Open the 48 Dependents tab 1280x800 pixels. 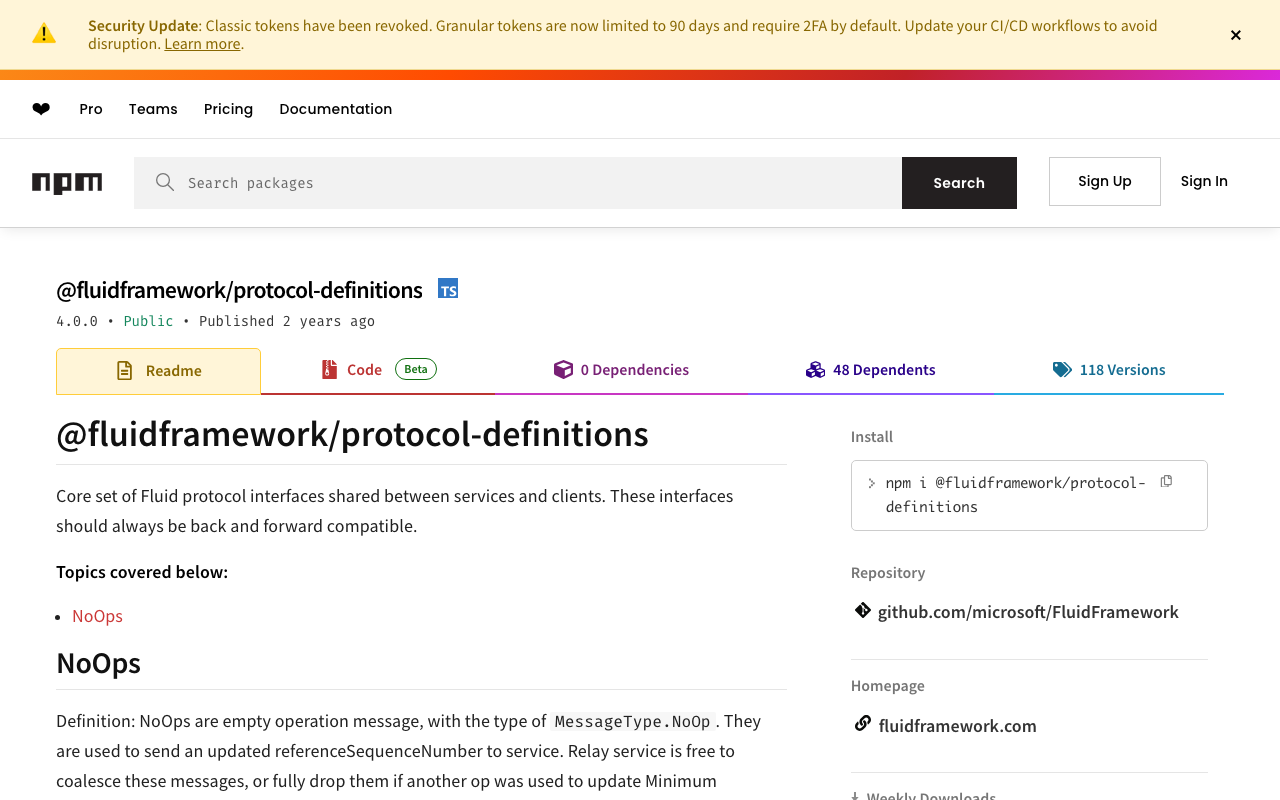pos(871,370)
